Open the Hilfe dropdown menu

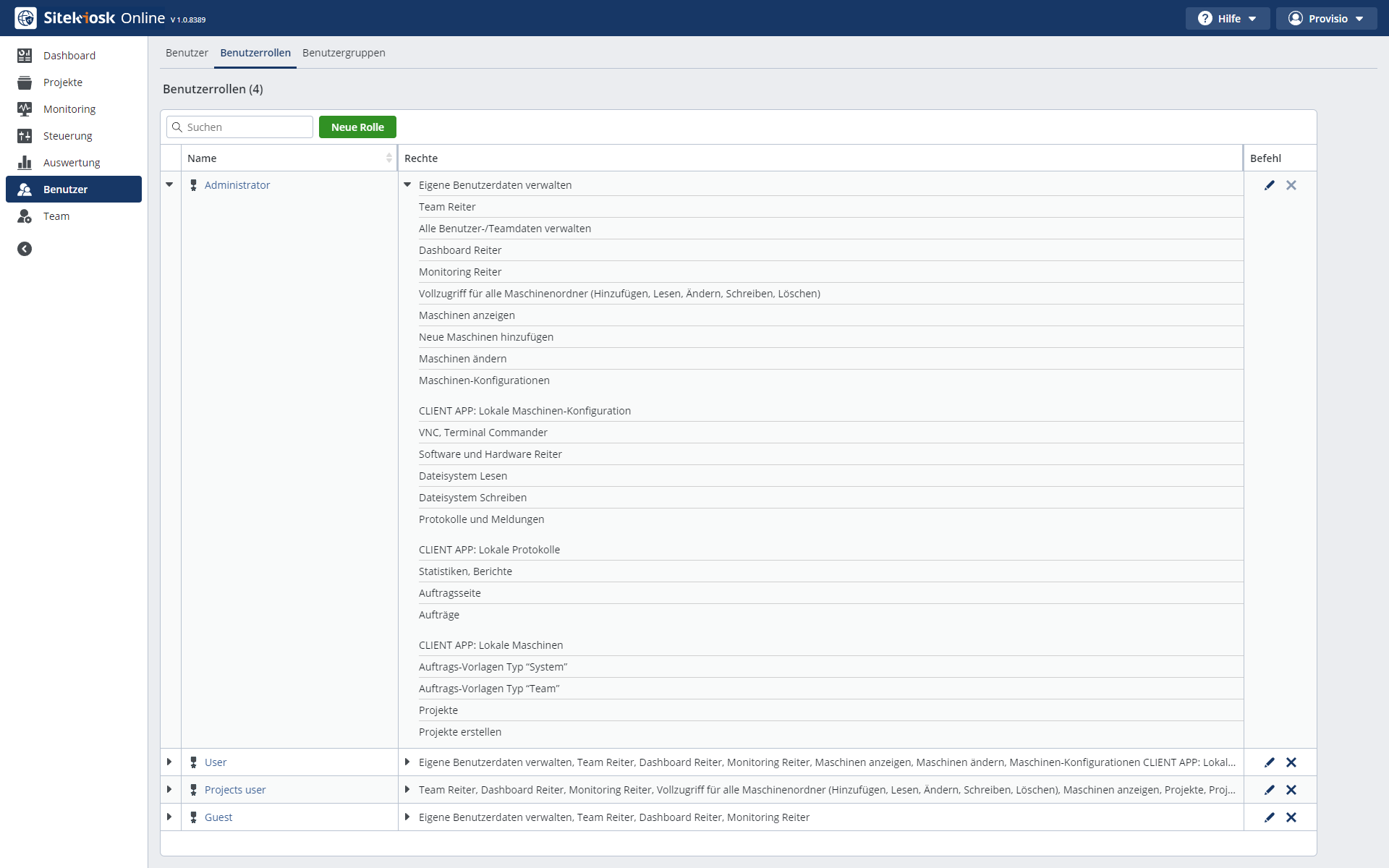click(x=1228, y=19)
